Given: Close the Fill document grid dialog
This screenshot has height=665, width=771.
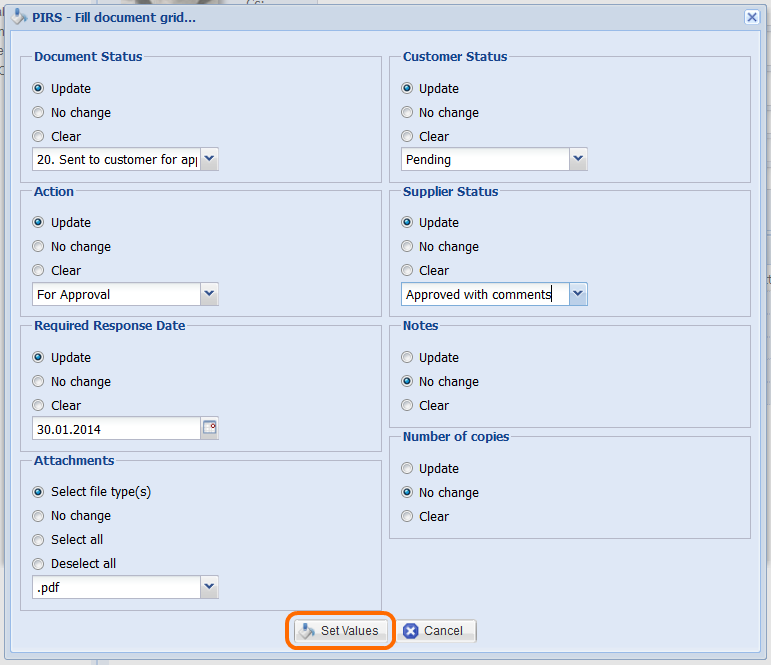Looking at the screenshot, I should [752, 17].
